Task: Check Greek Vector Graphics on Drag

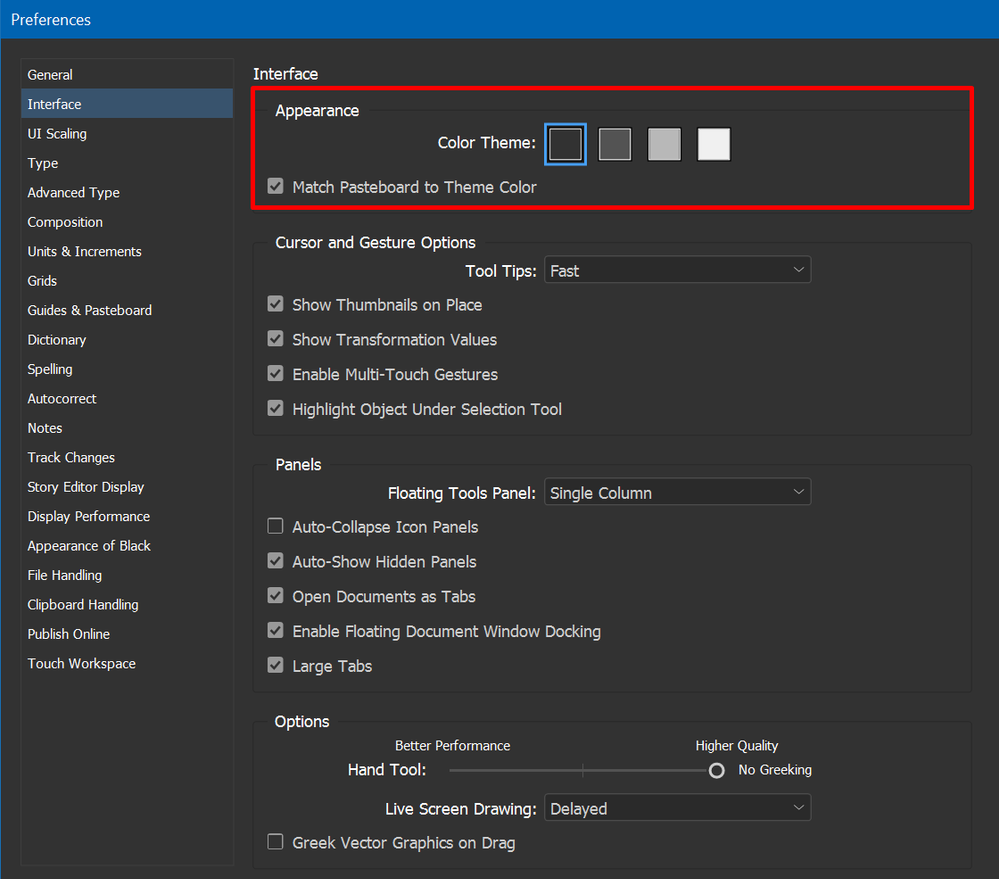Action: pyautogui.click(x=276, y=842)
